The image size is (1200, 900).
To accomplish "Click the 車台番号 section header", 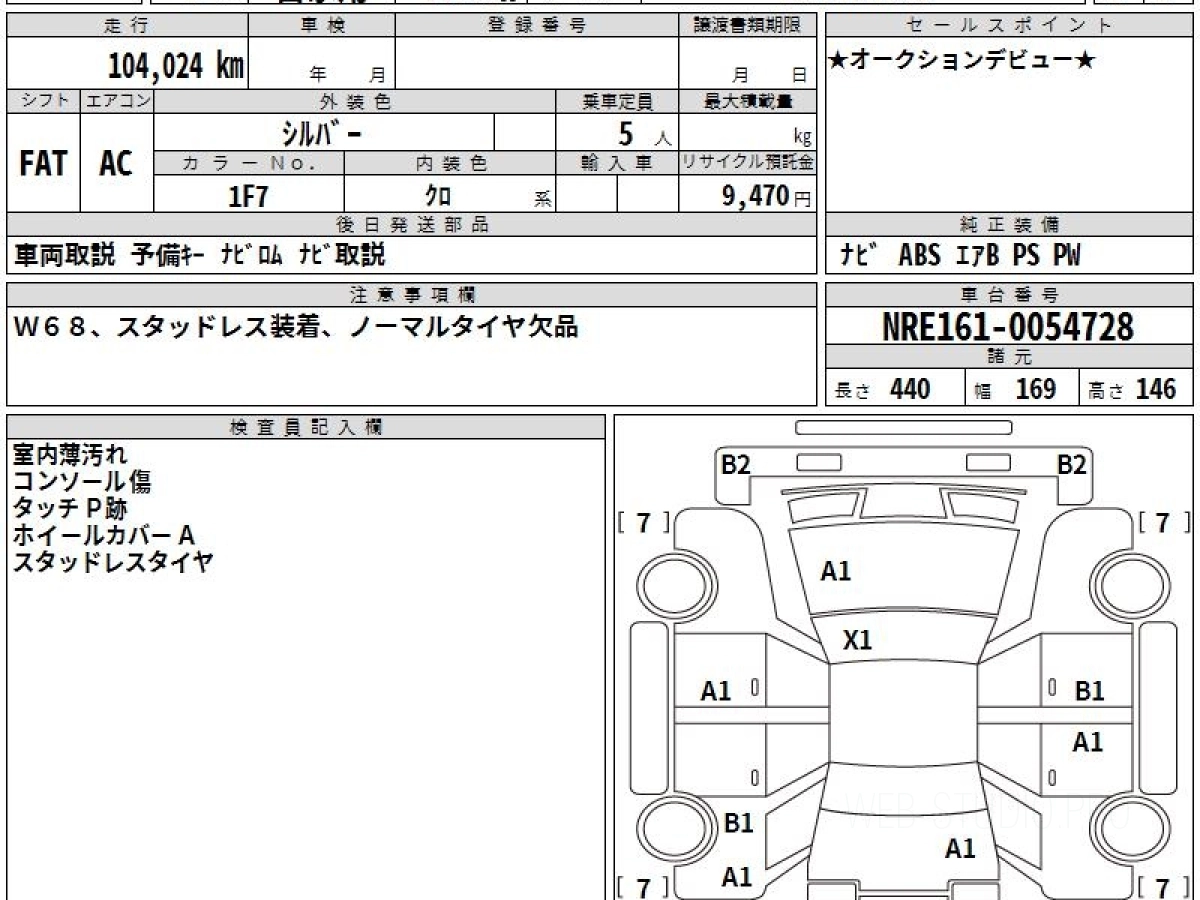I will [x=1010, y=295].
